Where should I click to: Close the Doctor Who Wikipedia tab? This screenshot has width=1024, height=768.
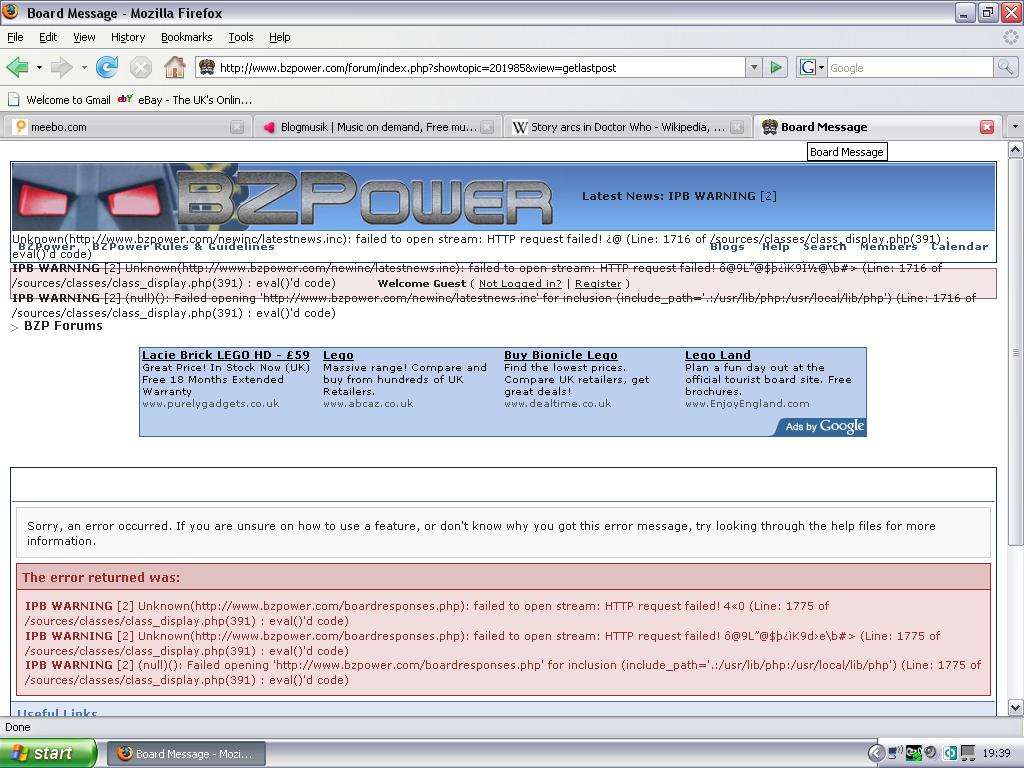click(737, 127)
